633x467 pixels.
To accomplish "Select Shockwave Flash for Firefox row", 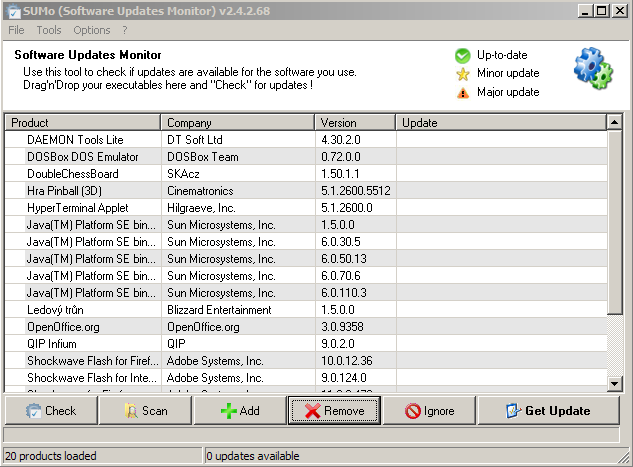I will pos(306,360).
